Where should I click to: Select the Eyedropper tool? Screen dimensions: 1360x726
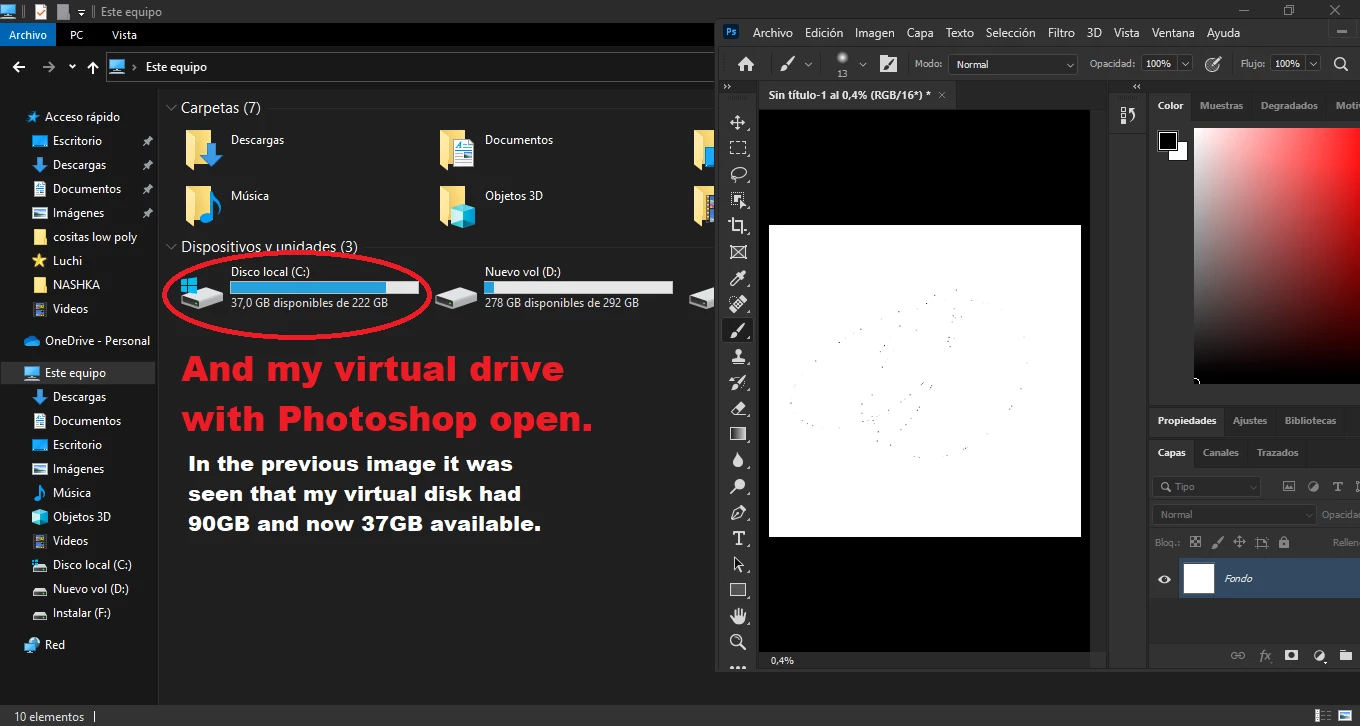pos(738,278)
